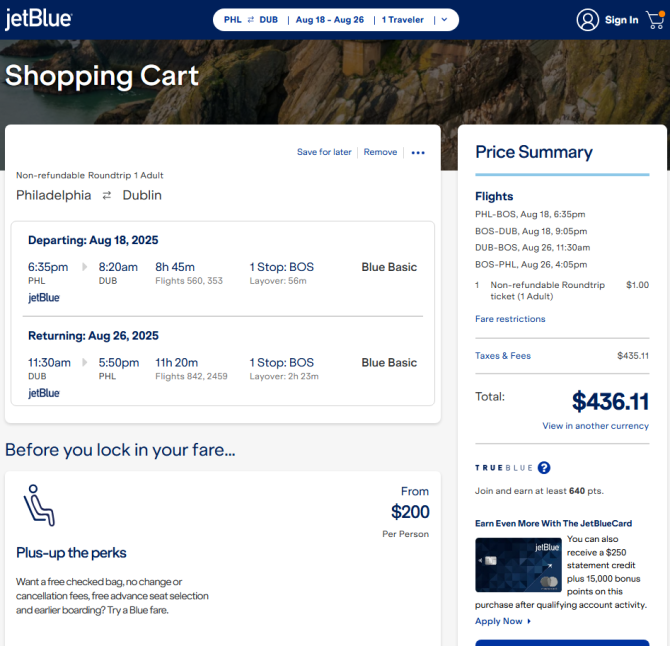Click the jetBlue logo under departing flight
The width and height of the screenshot is (670, 646).
click(44, 297)
